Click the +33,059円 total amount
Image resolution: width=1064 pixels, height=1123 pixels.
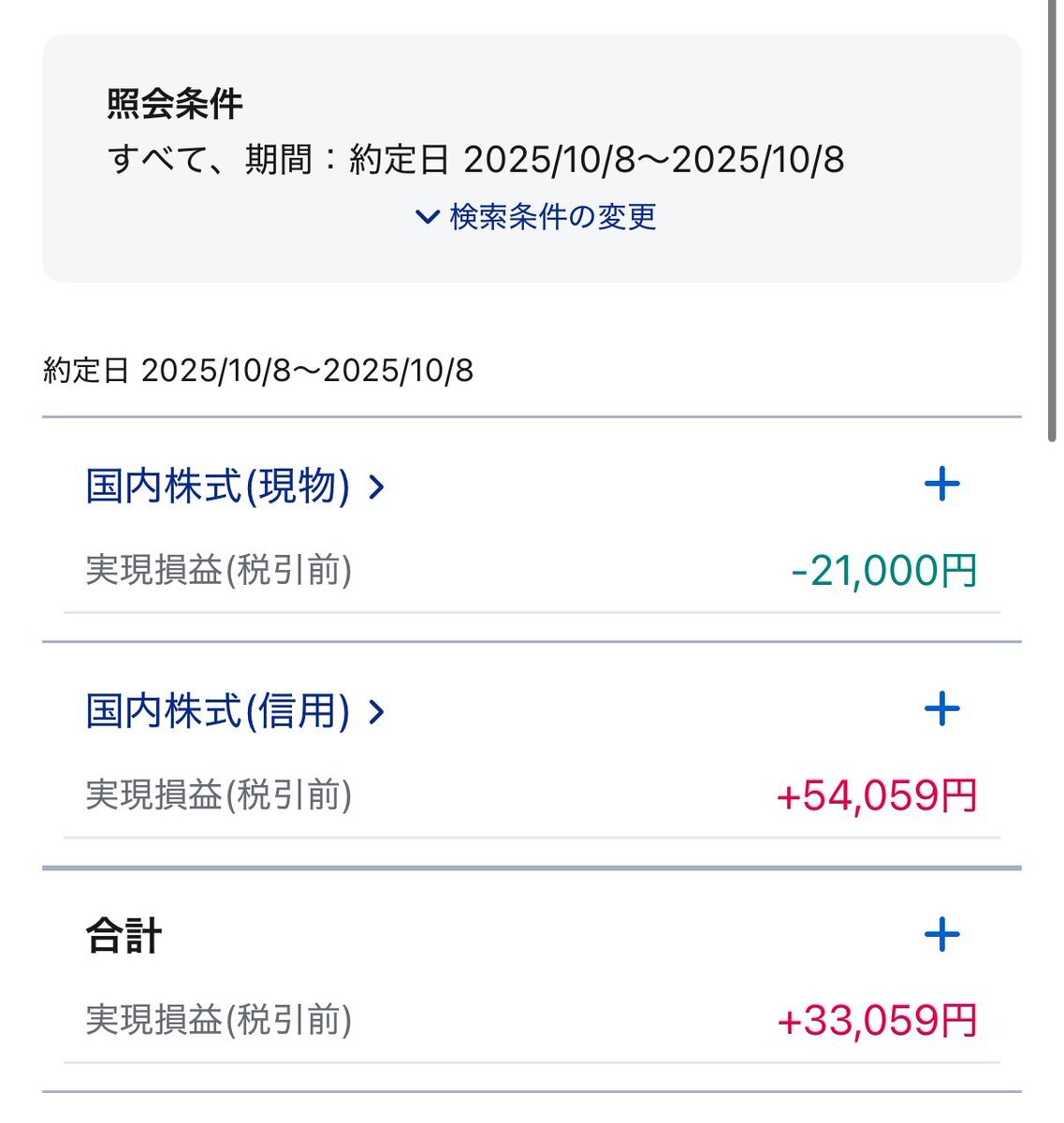click(x=876, y=1020)
